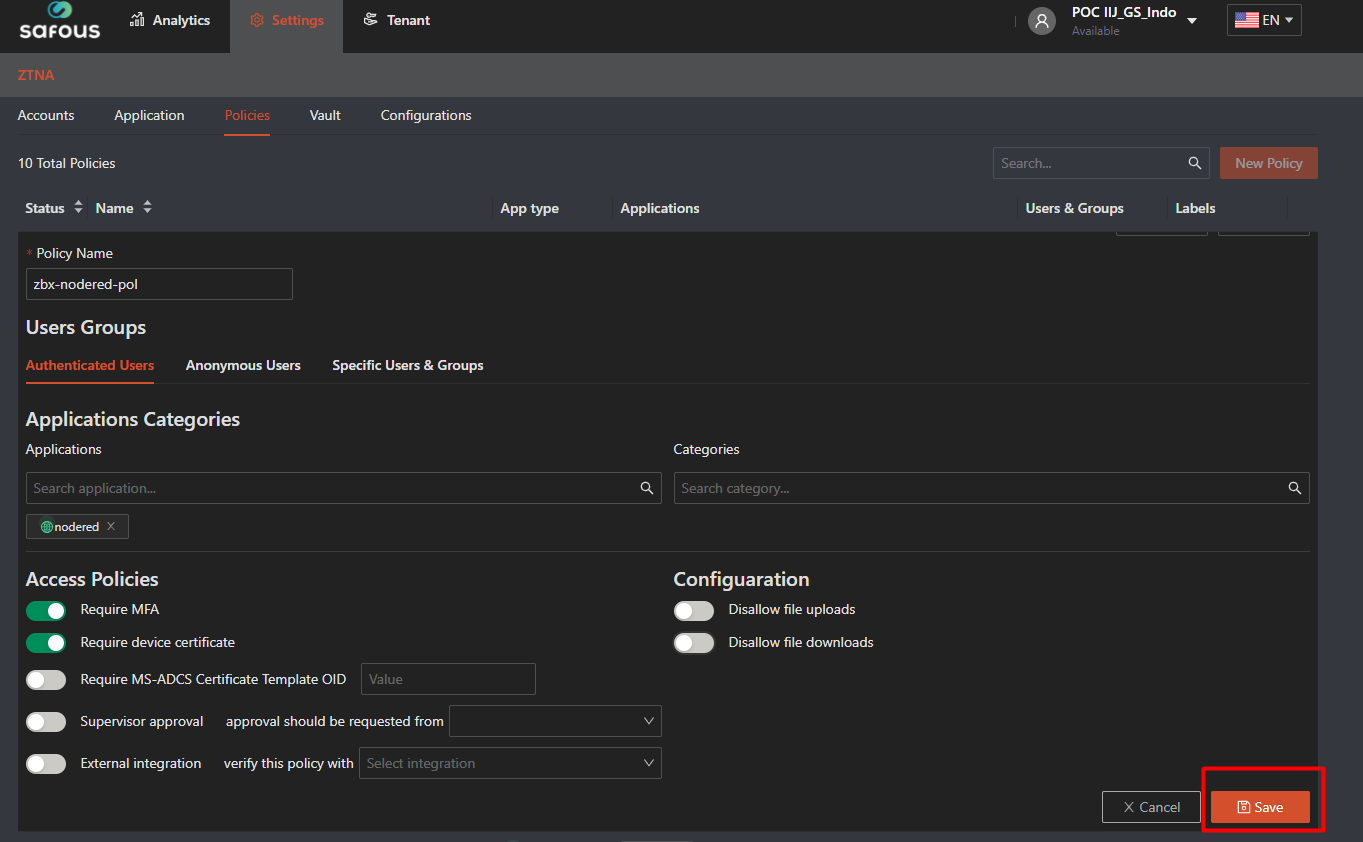1363x842 pixels.
Task: Click the user avatar icon
Action: point(1042,21)
